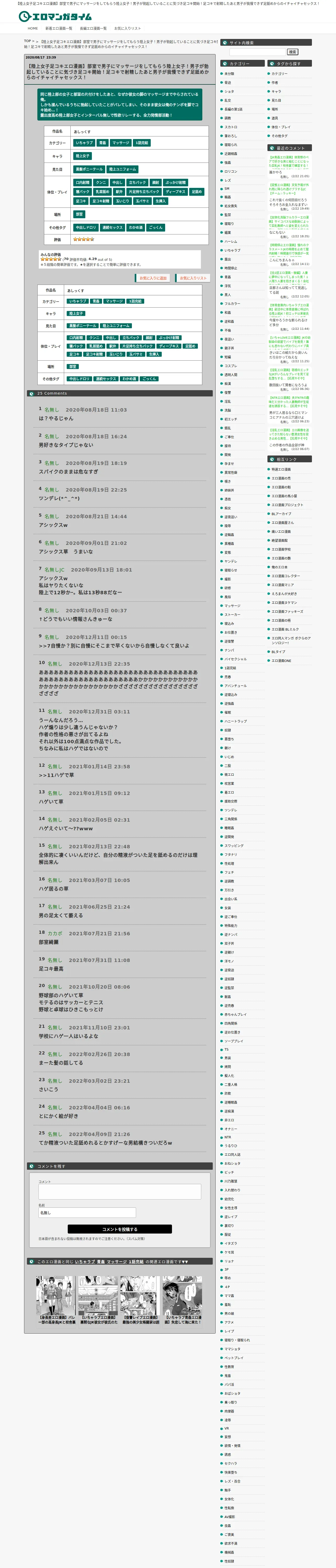
Task: Select コスプレ in the category sidebar
Action: coord(231,366)
